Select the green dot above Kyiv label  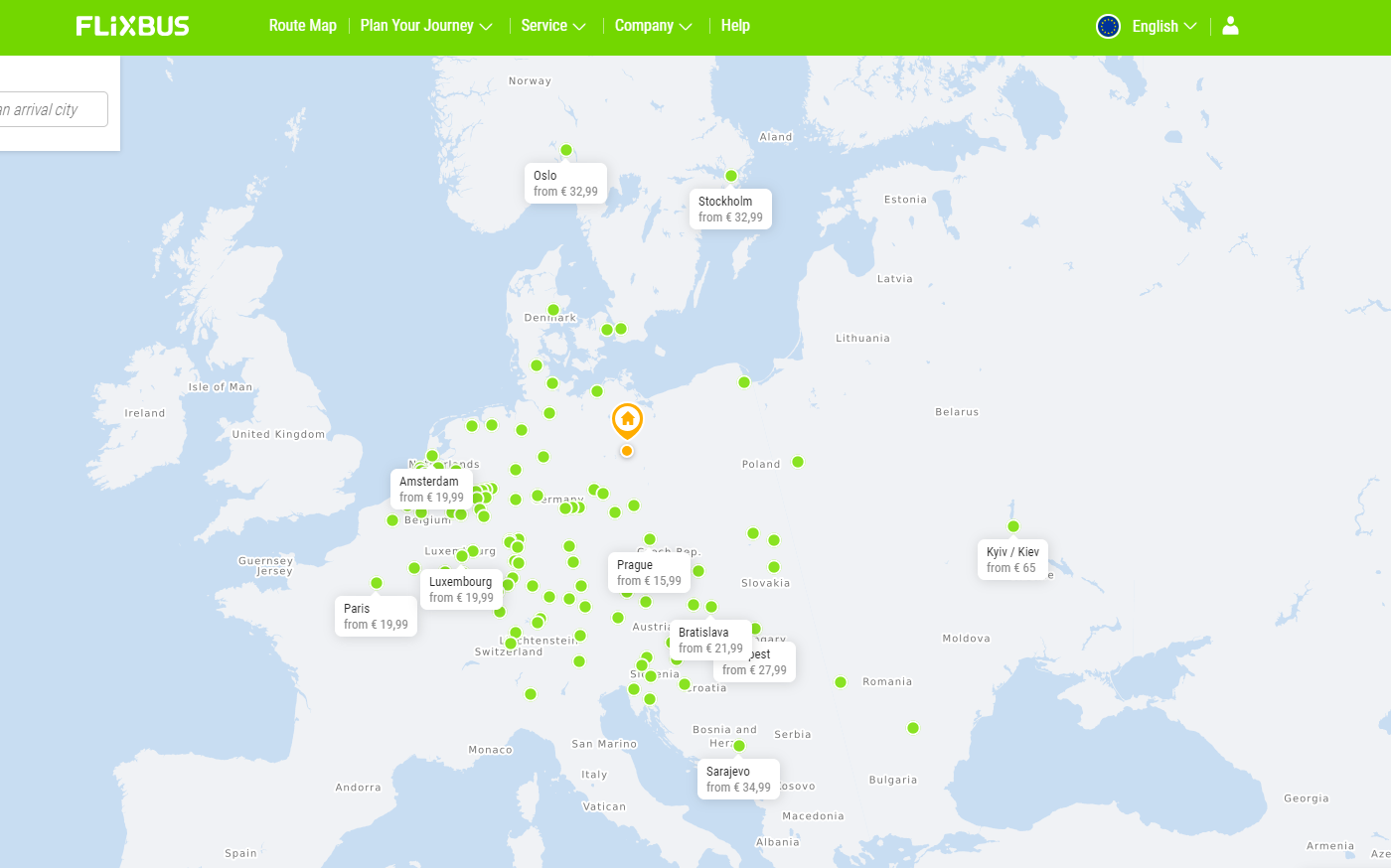click(x=1013, y=526)
